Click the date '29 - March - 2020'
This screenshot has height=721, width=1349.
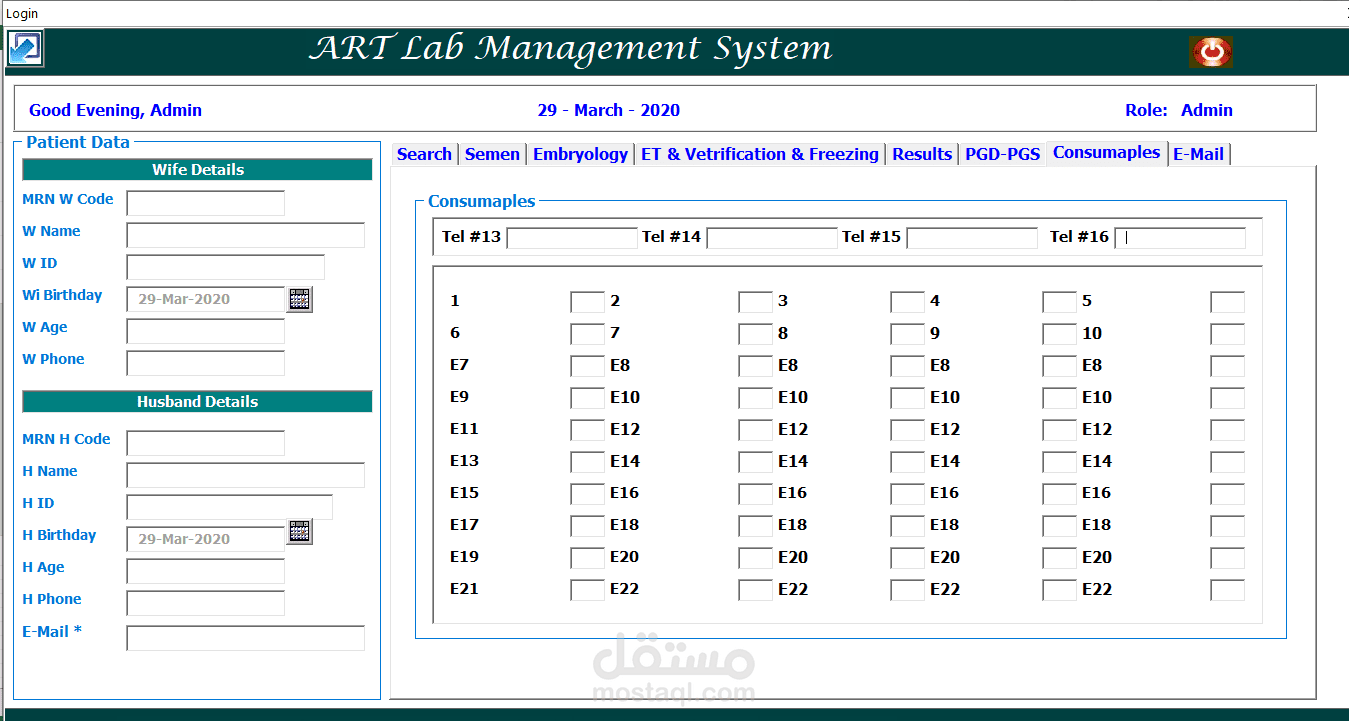coord(609,110)
